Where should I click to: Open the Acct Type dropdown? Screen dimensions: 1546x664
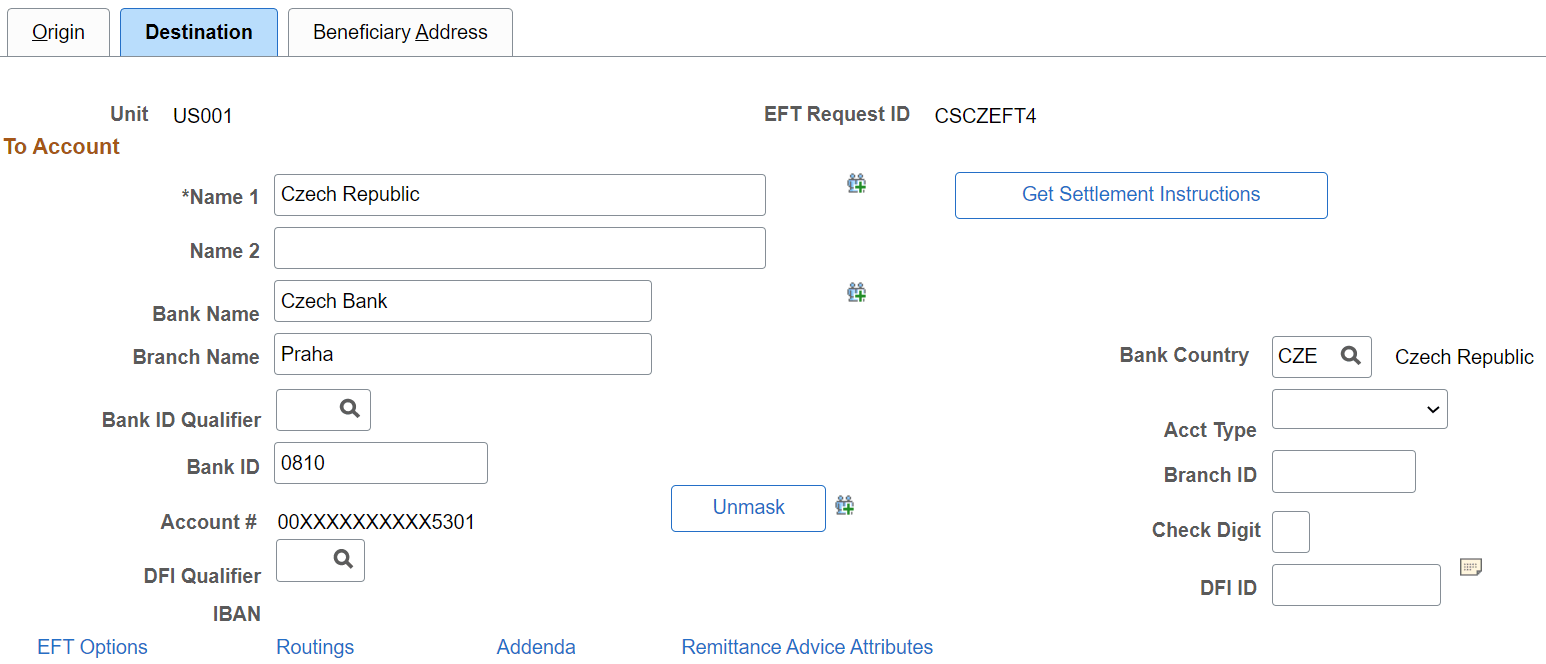pyautogui.click(x=1359, y=408)
